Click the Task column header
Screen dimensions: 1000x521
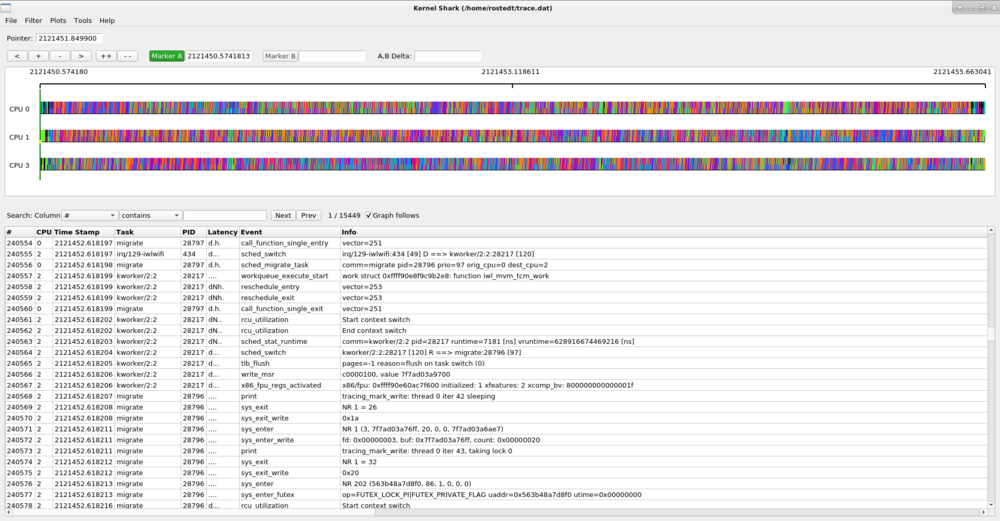(x=147, y=232)
